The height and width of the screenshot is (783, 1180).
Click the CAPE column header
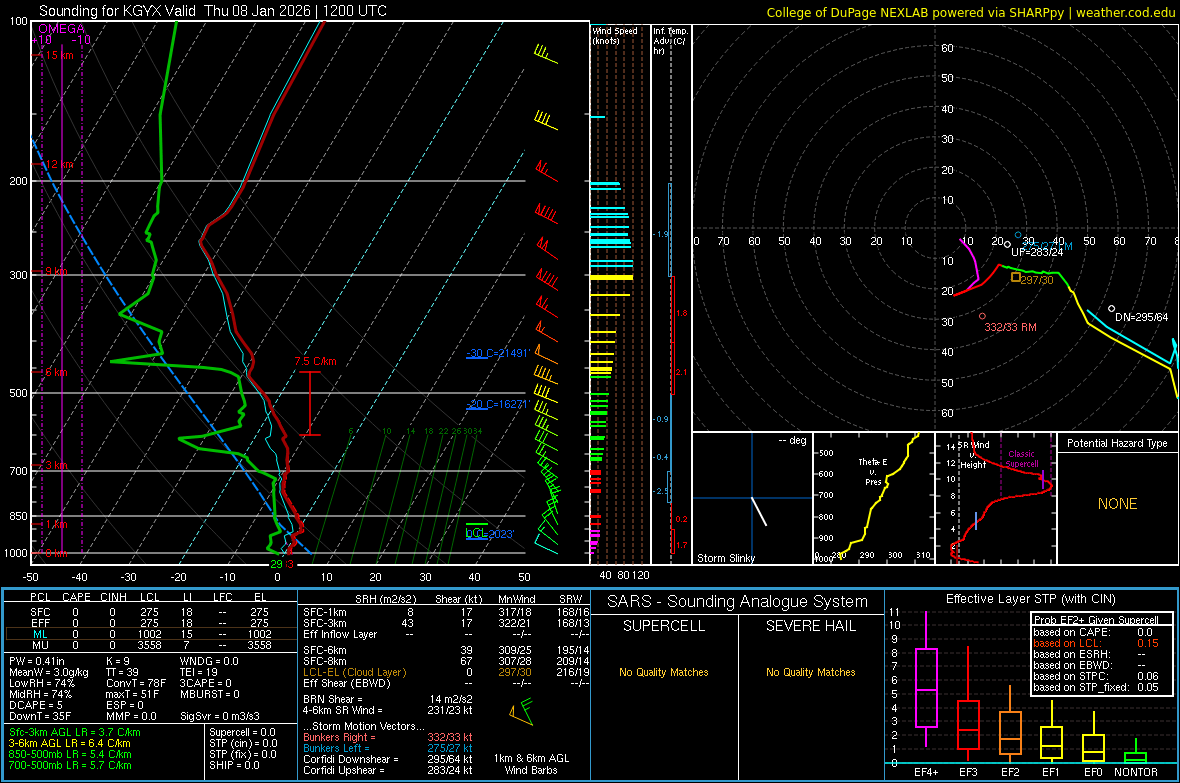[76, 597]
